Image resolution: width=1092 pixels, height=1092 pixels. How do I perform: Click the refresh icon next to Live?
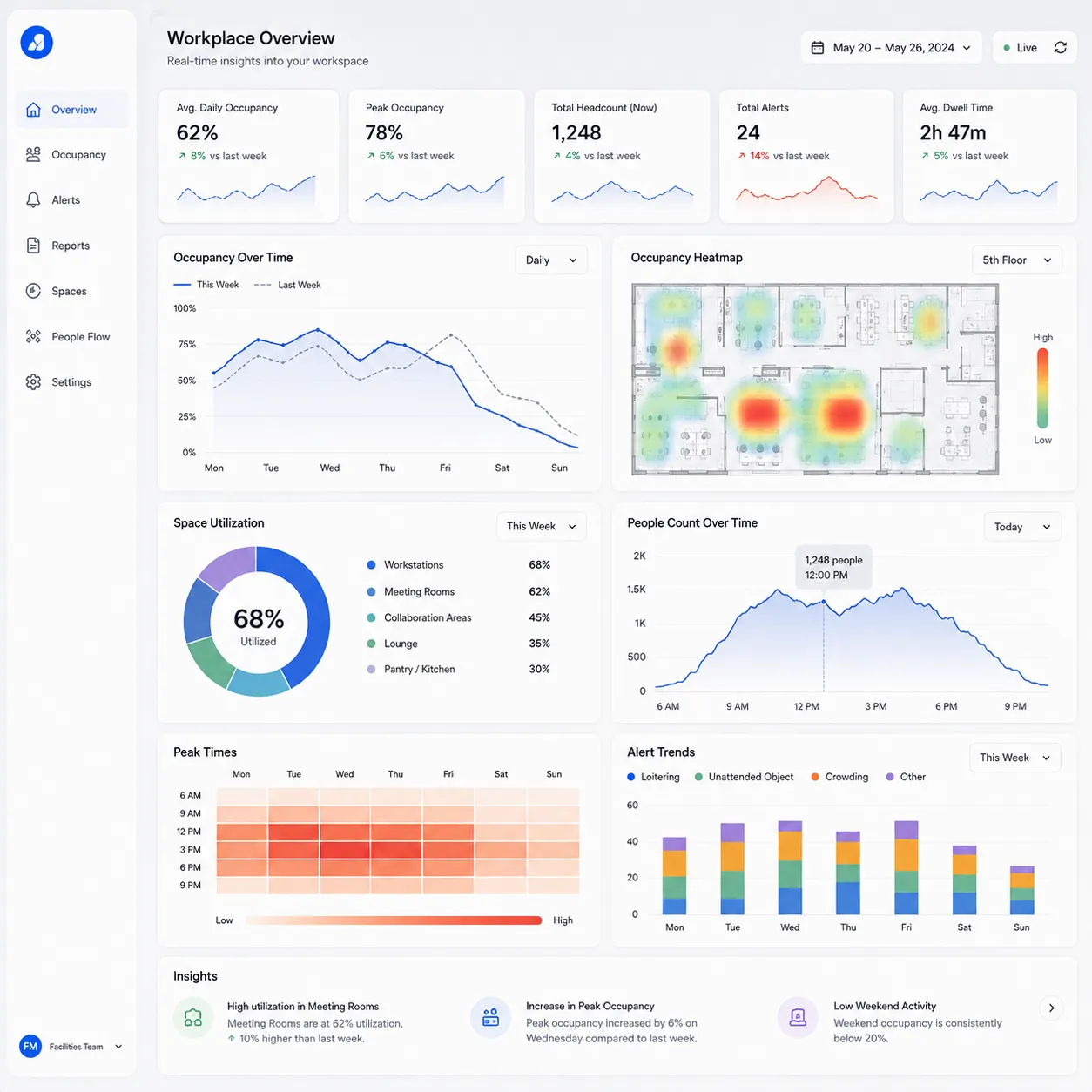(x=1060, y=48)
